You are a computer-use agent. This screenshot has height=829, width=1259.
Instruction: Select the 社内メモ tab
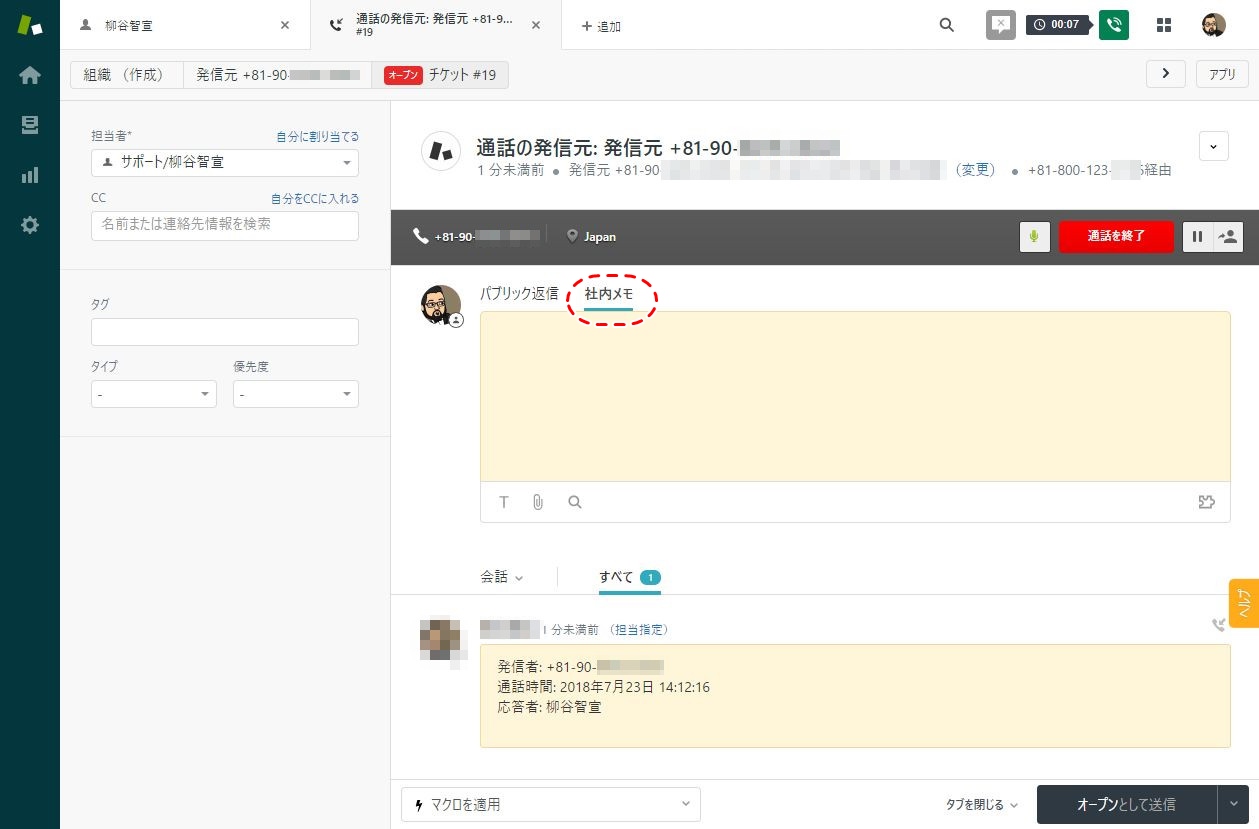coord(609,294)
